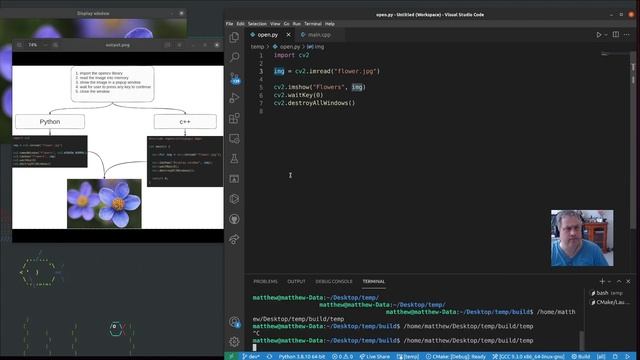Select the CMake/Launch terminal entry
This screenshot has height=360, width=640.
pyautogui.click(x=610, y=302)
